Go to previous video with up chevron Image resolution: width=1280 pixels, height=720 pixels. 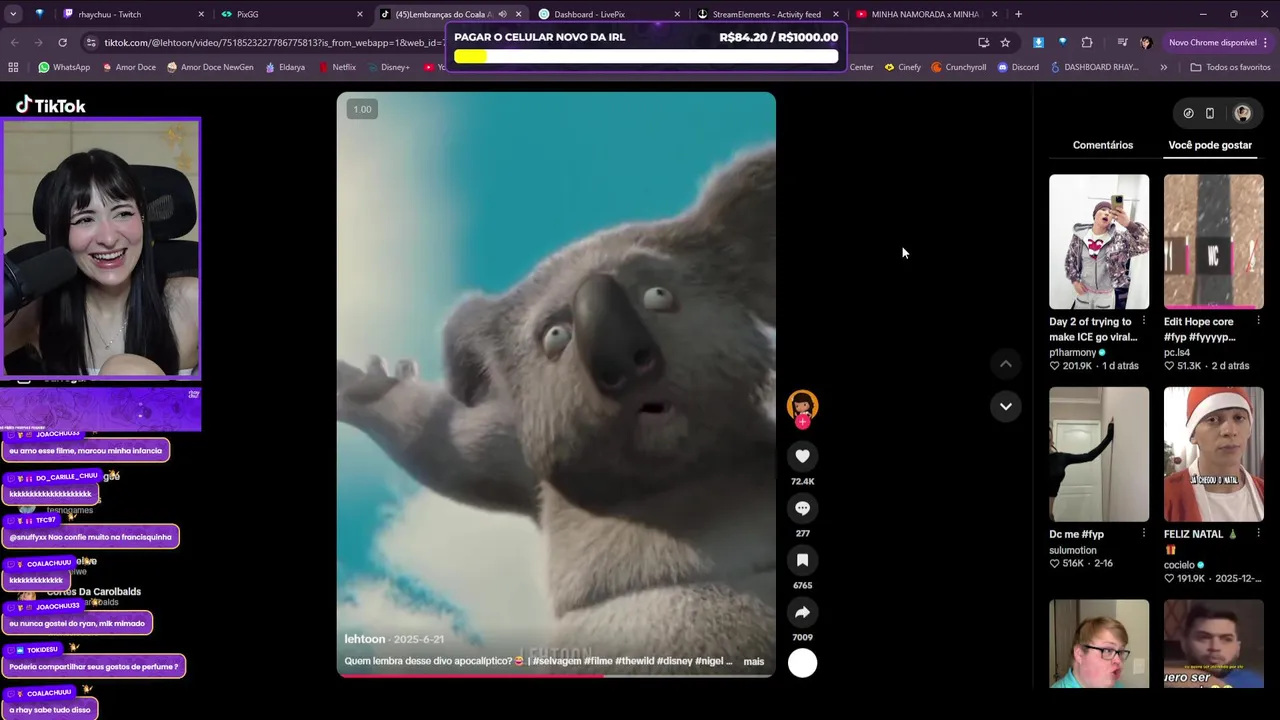point(1006,364)
